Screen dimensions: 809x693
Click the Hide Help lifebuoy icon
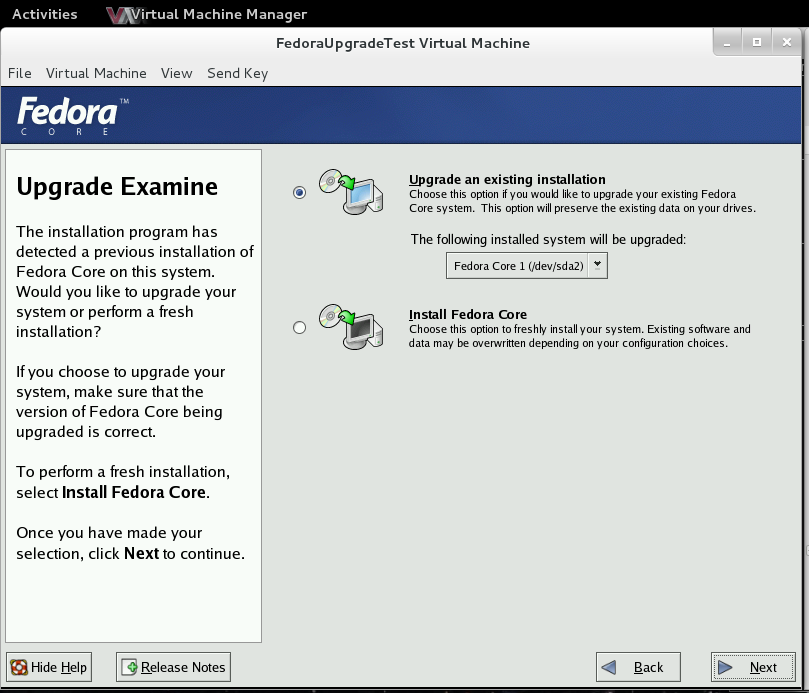(19, 667)
